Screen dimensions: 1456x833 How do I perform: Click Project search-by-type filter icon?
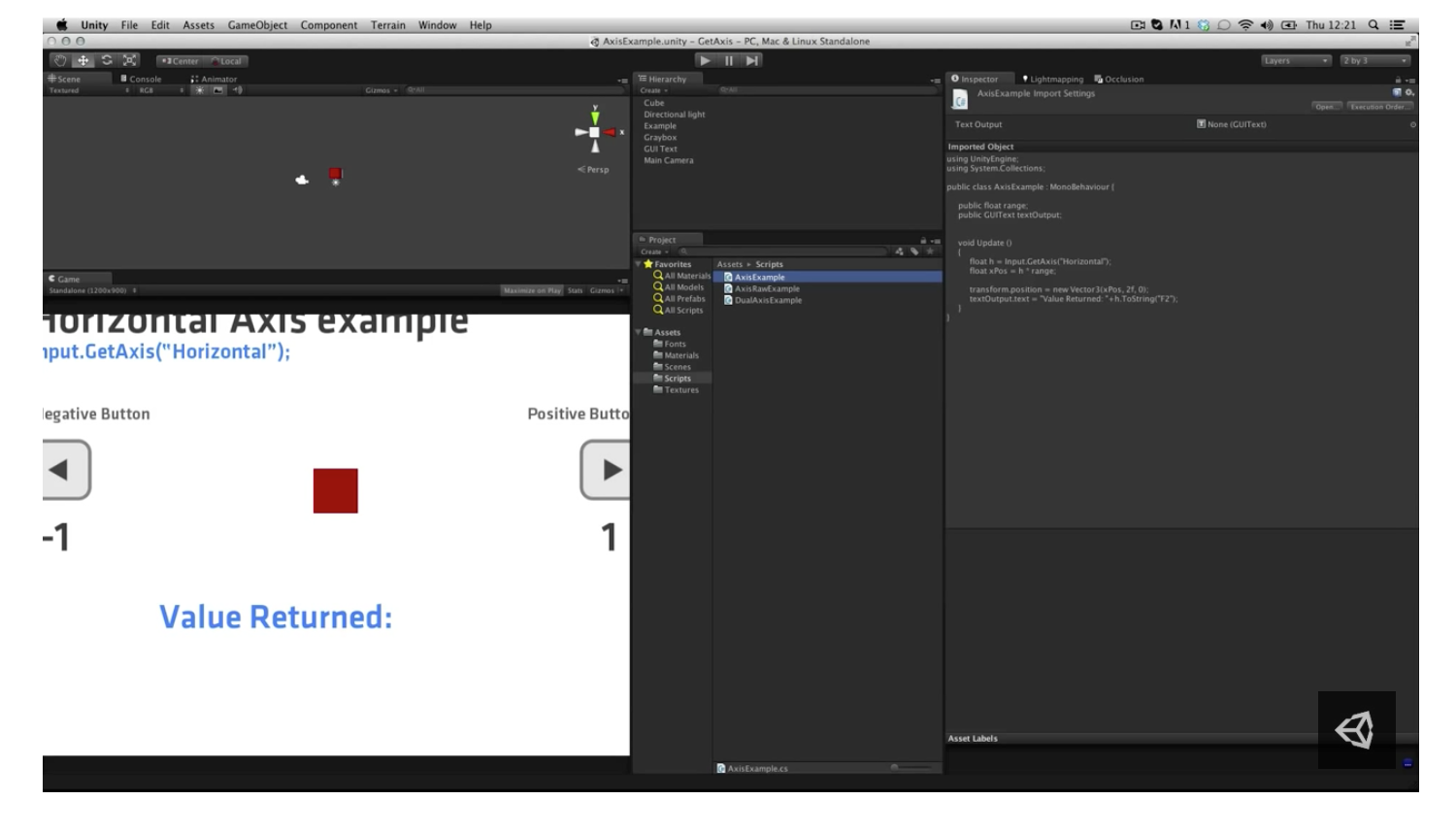(899, 251)
